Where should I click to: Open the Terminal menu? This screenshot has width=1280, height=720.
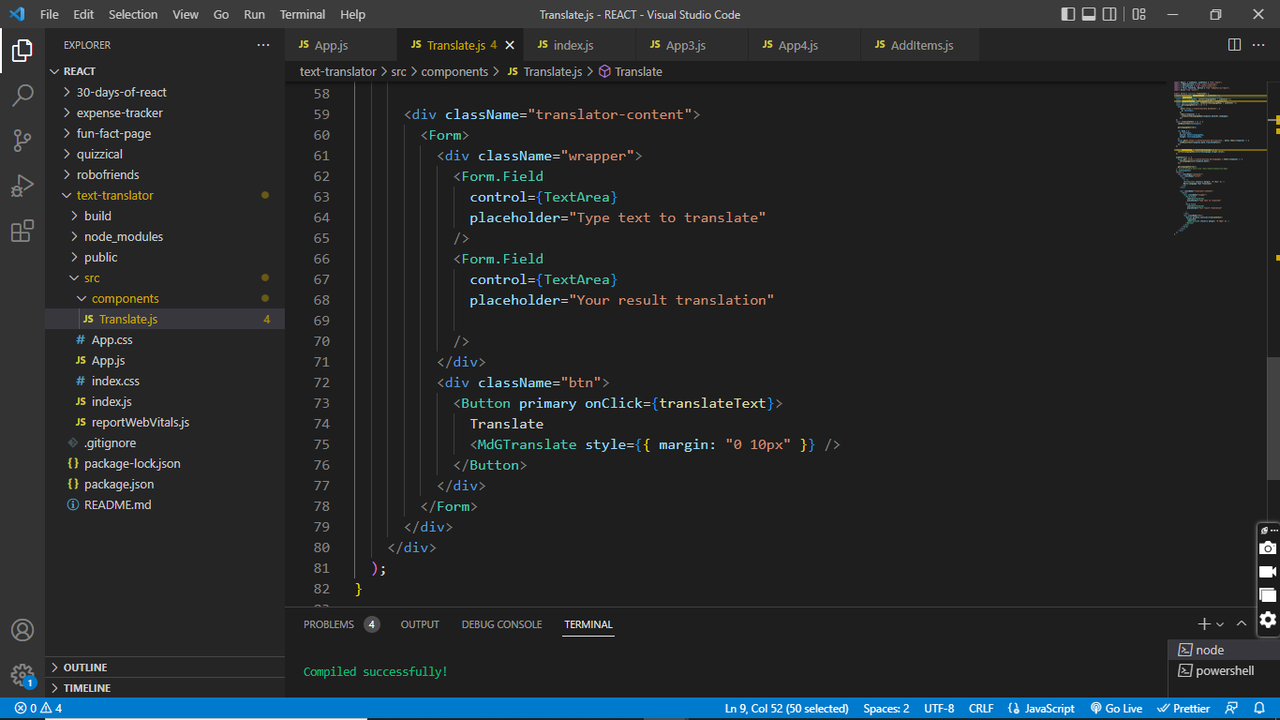click(302, 14)
